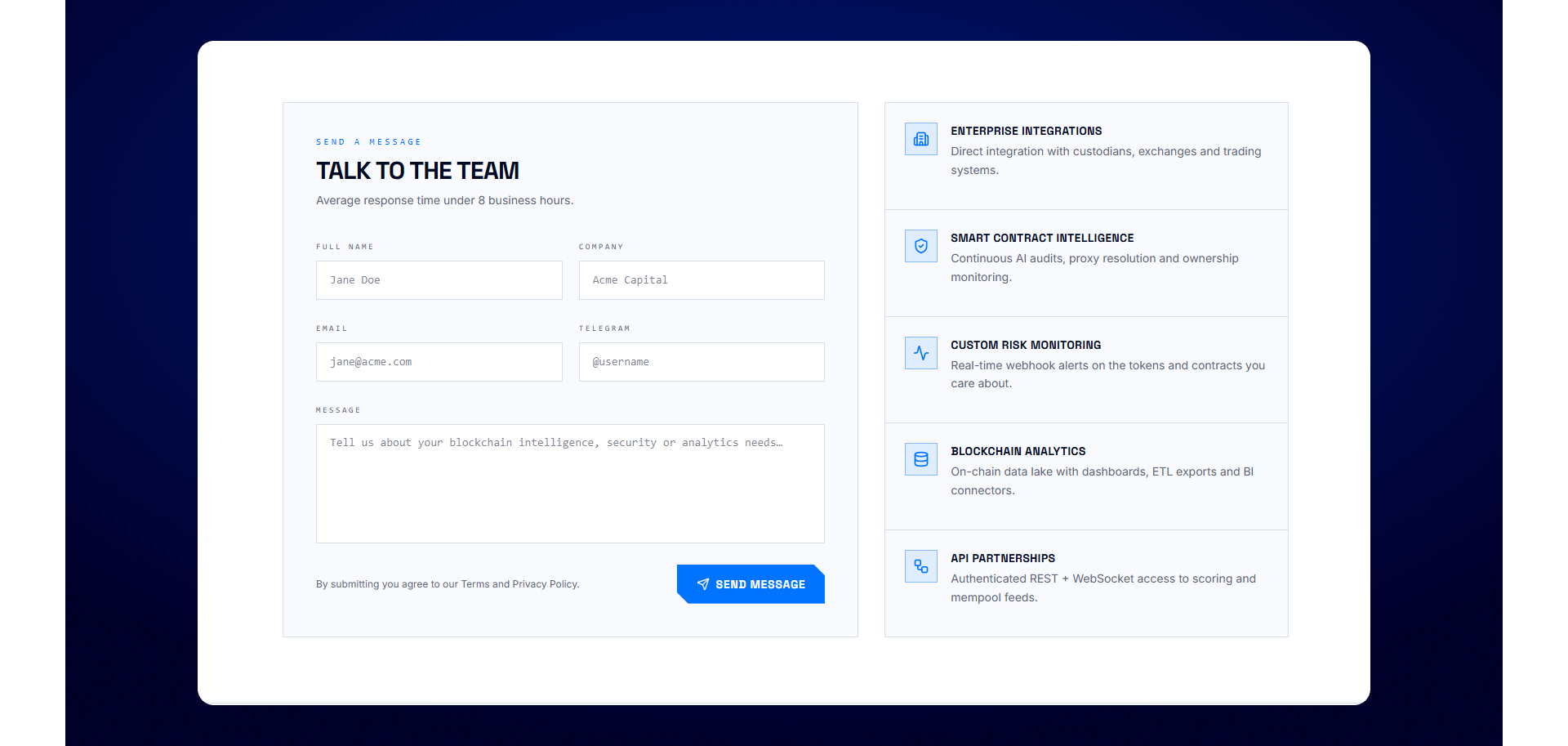Click the 'Blockchain Analytics' title
The height and width of the screenshot is (746, 1568).
(1018, 451)
